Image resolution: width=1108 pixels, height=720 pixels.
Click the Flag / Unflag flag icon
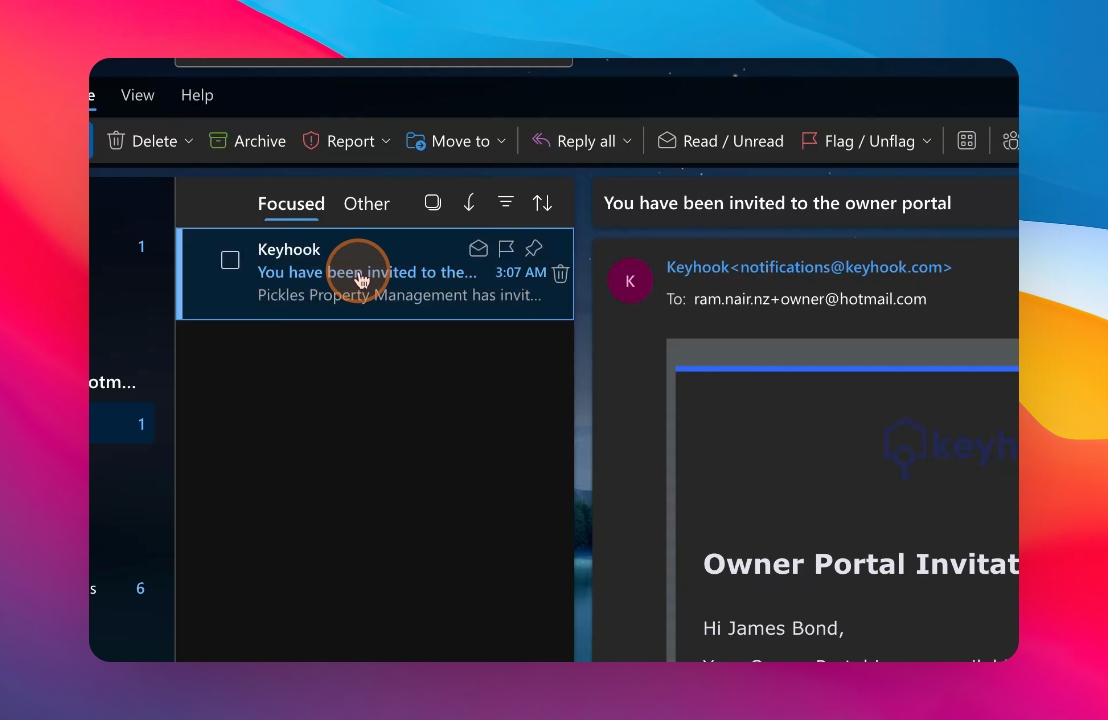810,141
